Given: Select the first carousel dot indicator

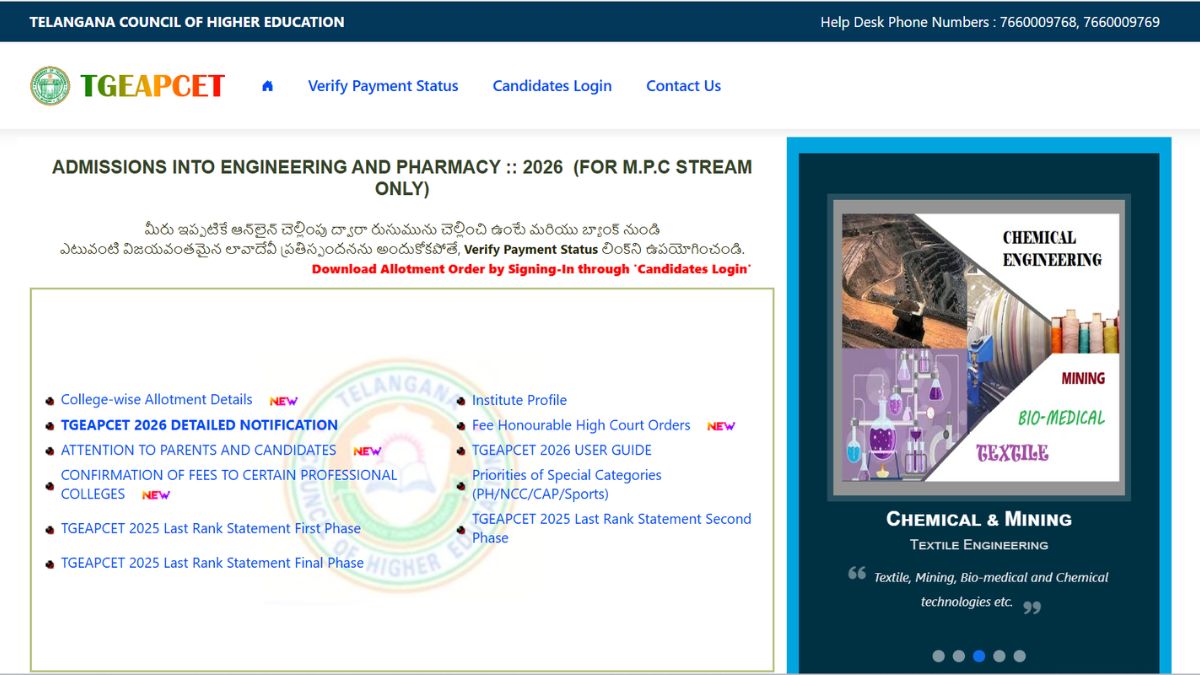Looking at the screenshot, I should tap(938, 656).
